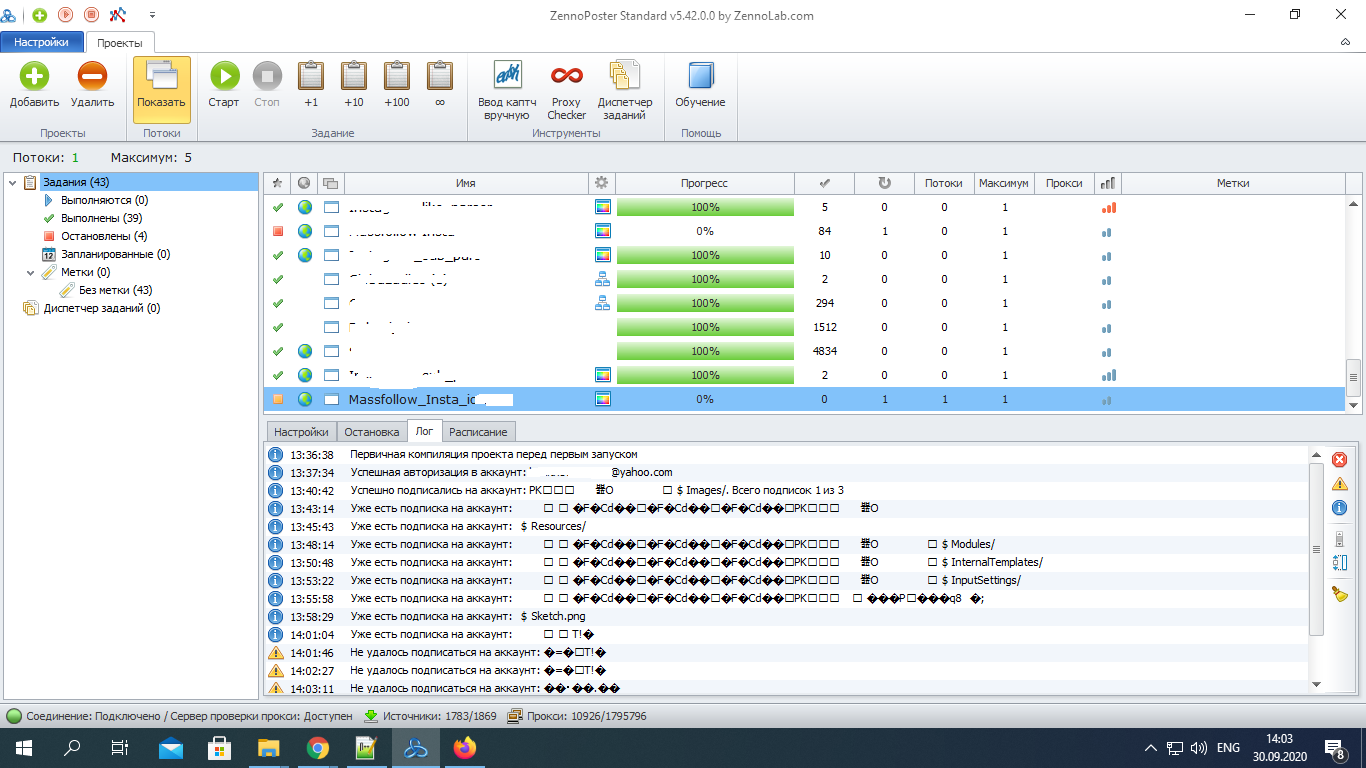Open Диспетчер заданий in the ribbon

(625, 90)
